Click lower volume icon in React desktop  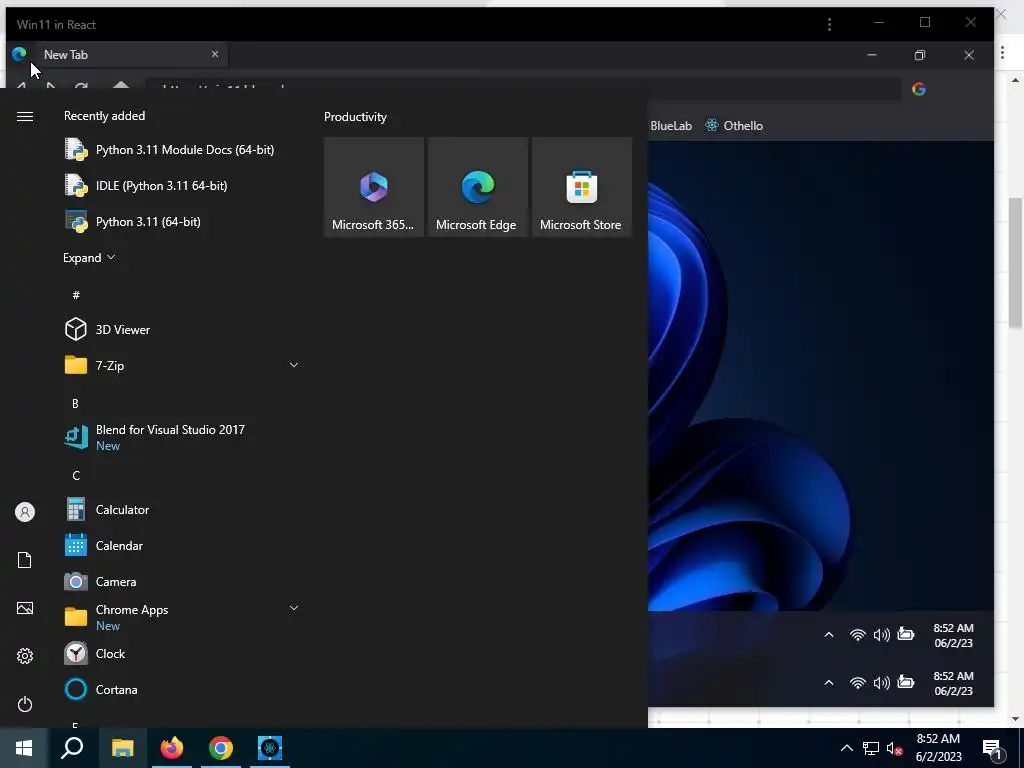click(x=882, y=682)
